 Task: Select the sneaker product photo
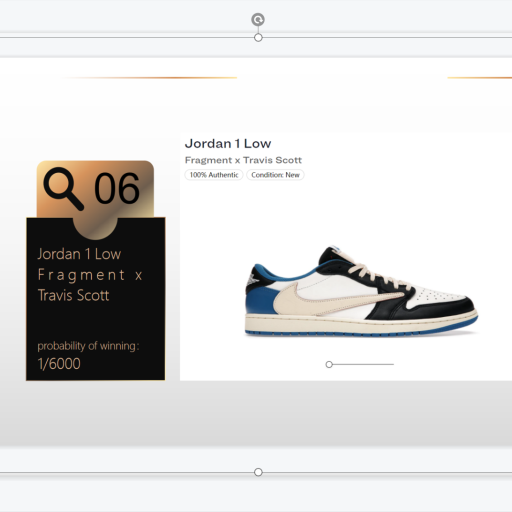(x=361, y=291)
